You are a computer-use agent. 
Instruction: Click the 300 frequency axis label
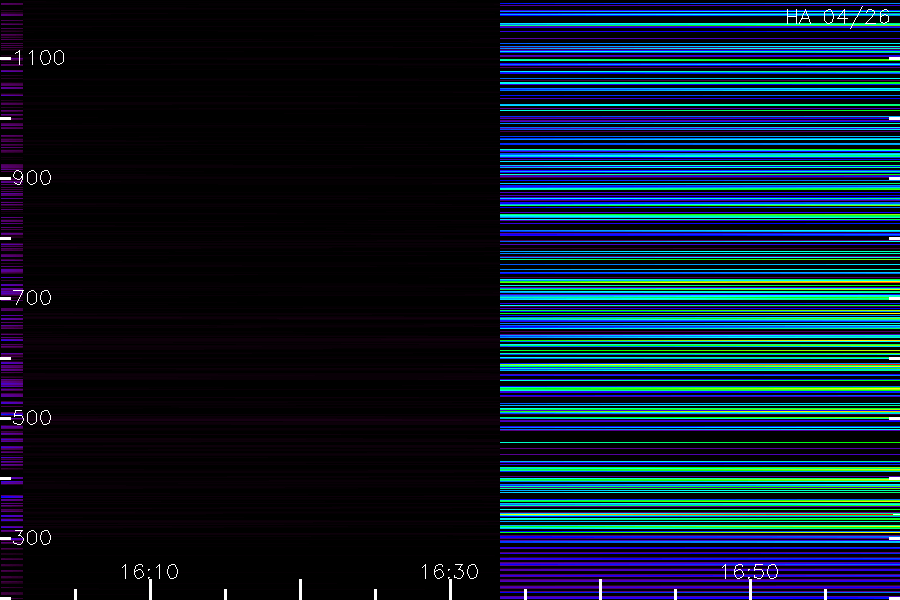coord(32,538)
